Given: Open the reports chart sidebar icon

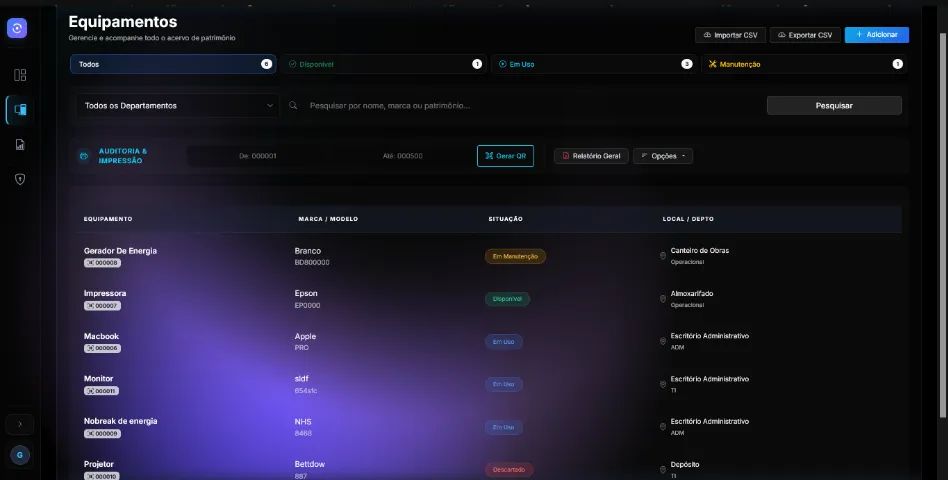Looking at the screenshot, I should pos(20,144).
